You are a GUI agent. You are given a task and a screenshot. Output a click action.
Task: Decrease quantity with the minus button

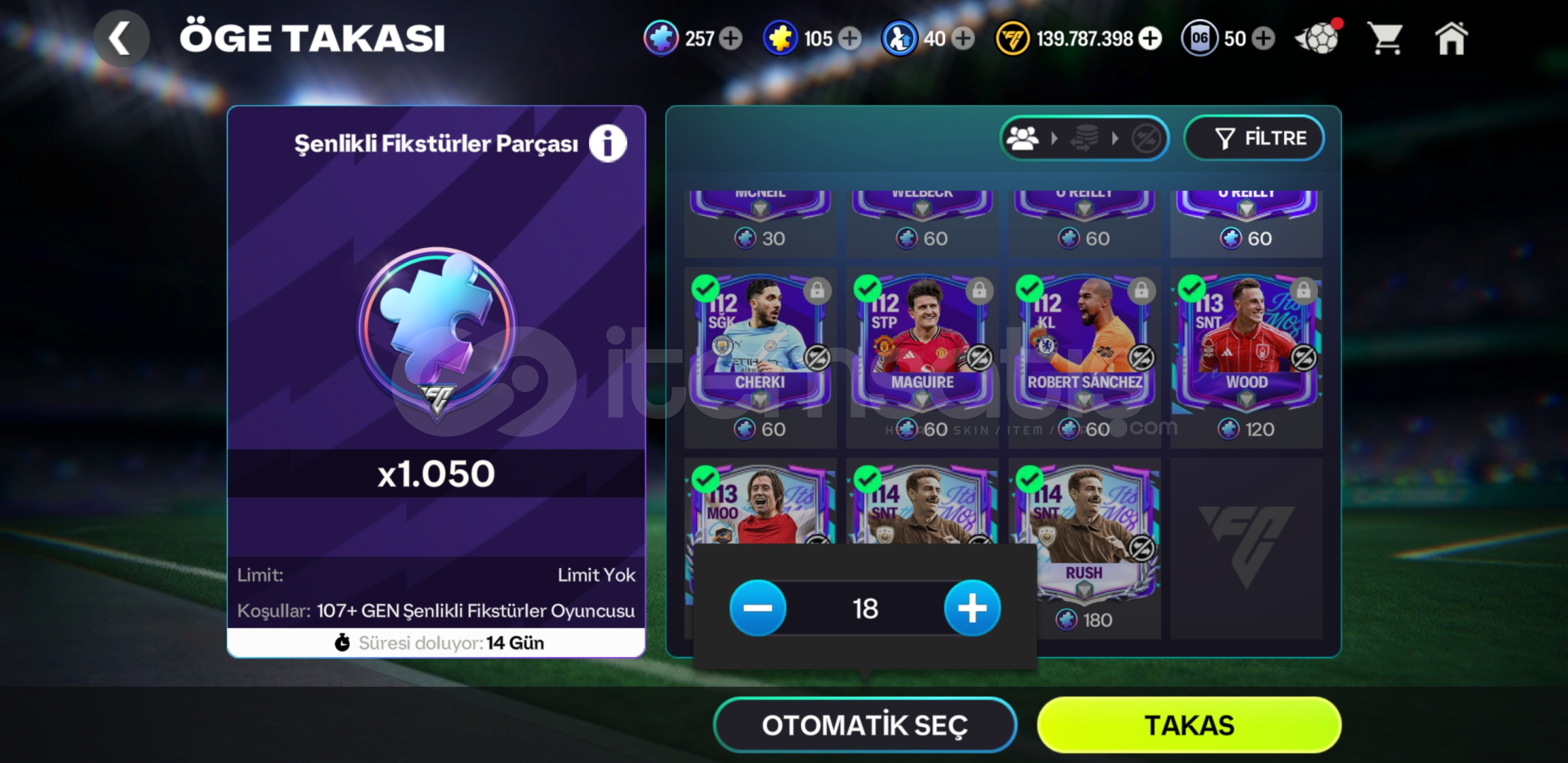click(x=758, y=608)
